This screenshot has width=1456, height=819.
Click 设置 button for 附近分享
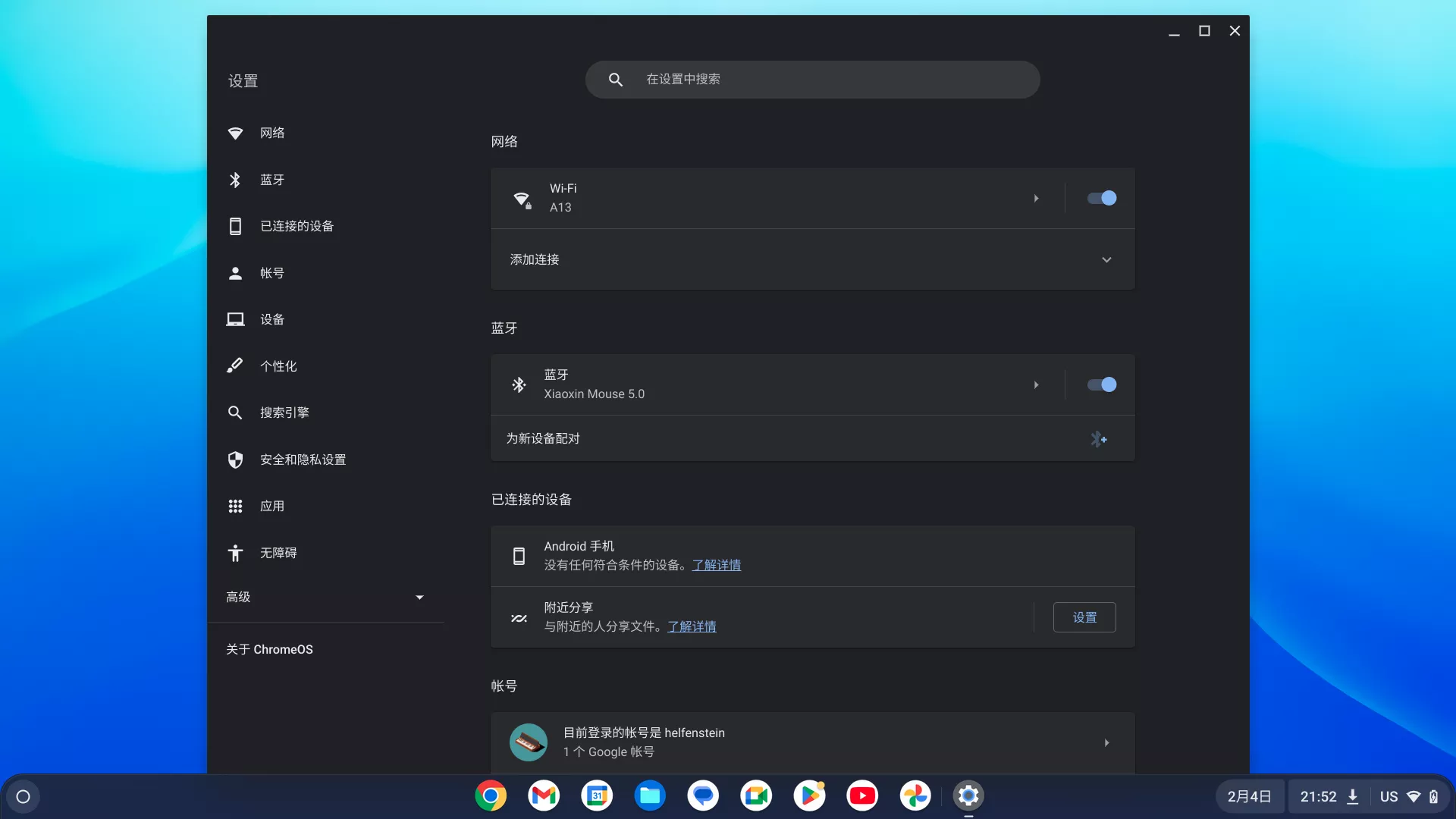pos(1084,617)
